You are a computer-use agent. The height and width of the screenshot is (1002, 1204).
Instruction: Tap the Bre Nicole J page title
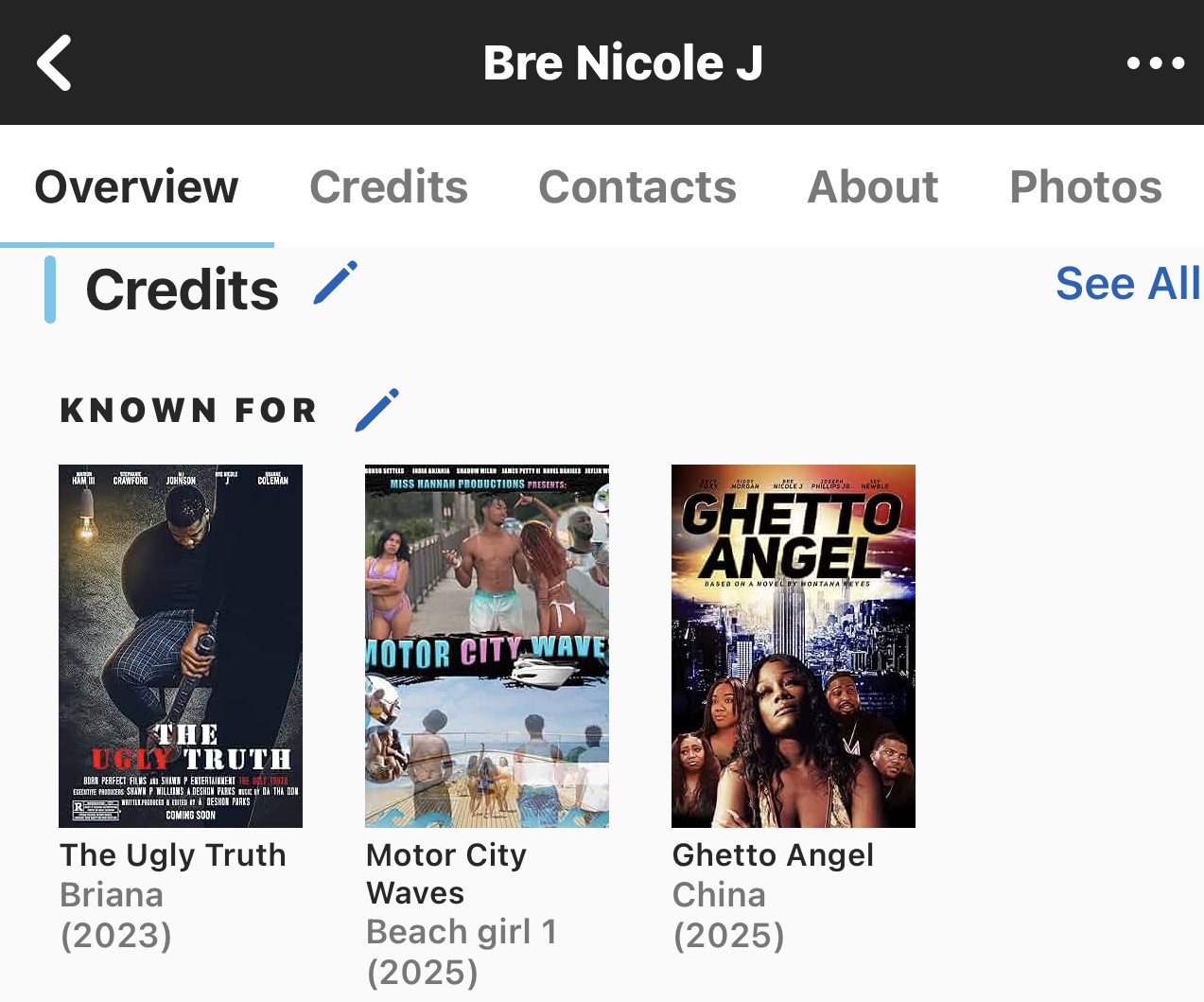tap(623, 62)
